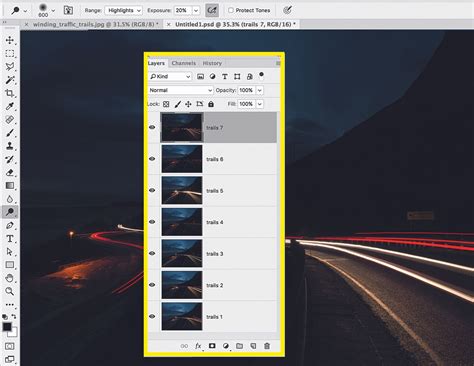
Task: Select the Brush tool
Action: [10, 133]
